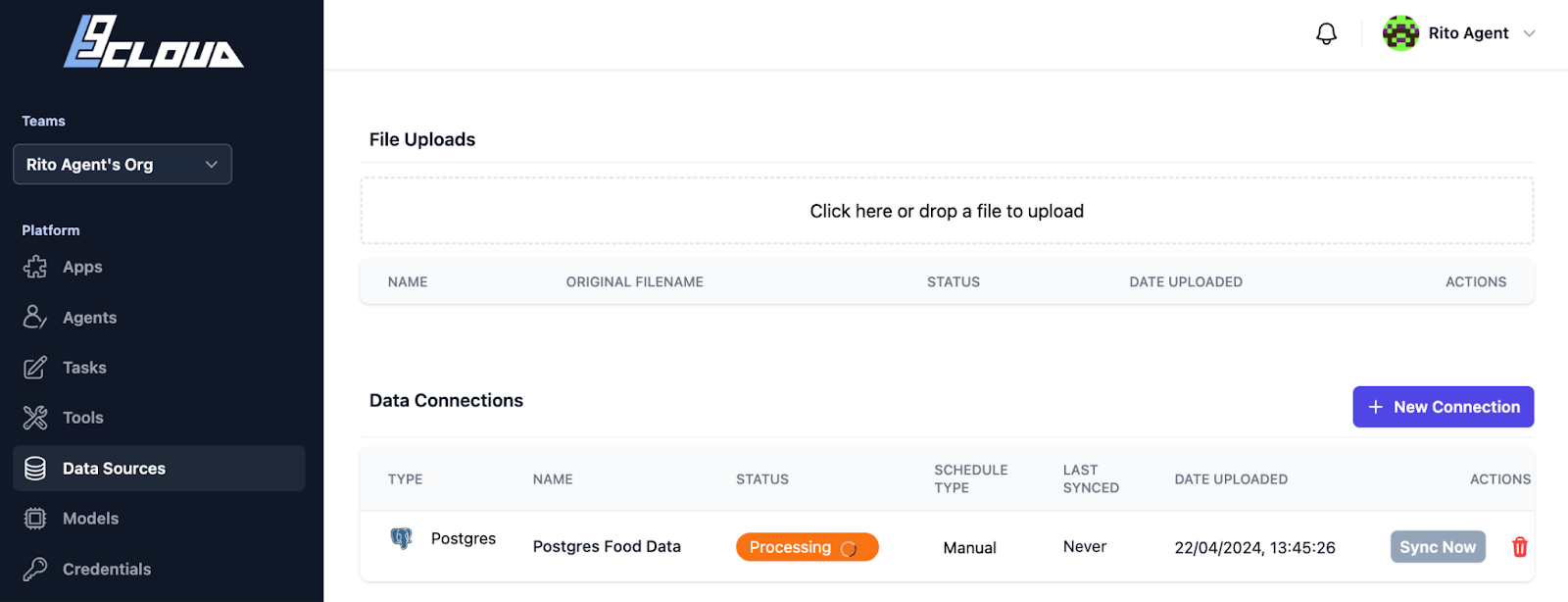Click the Credentials key icon
1568x602 pixels.
35,569
